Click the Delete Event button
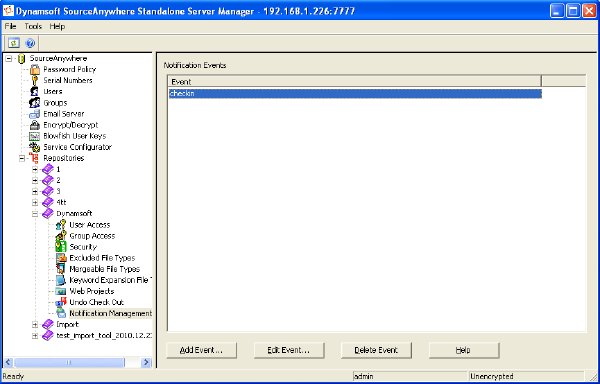Image resolution: width=600 pixels, height=384 pixels. pos(376,350)
